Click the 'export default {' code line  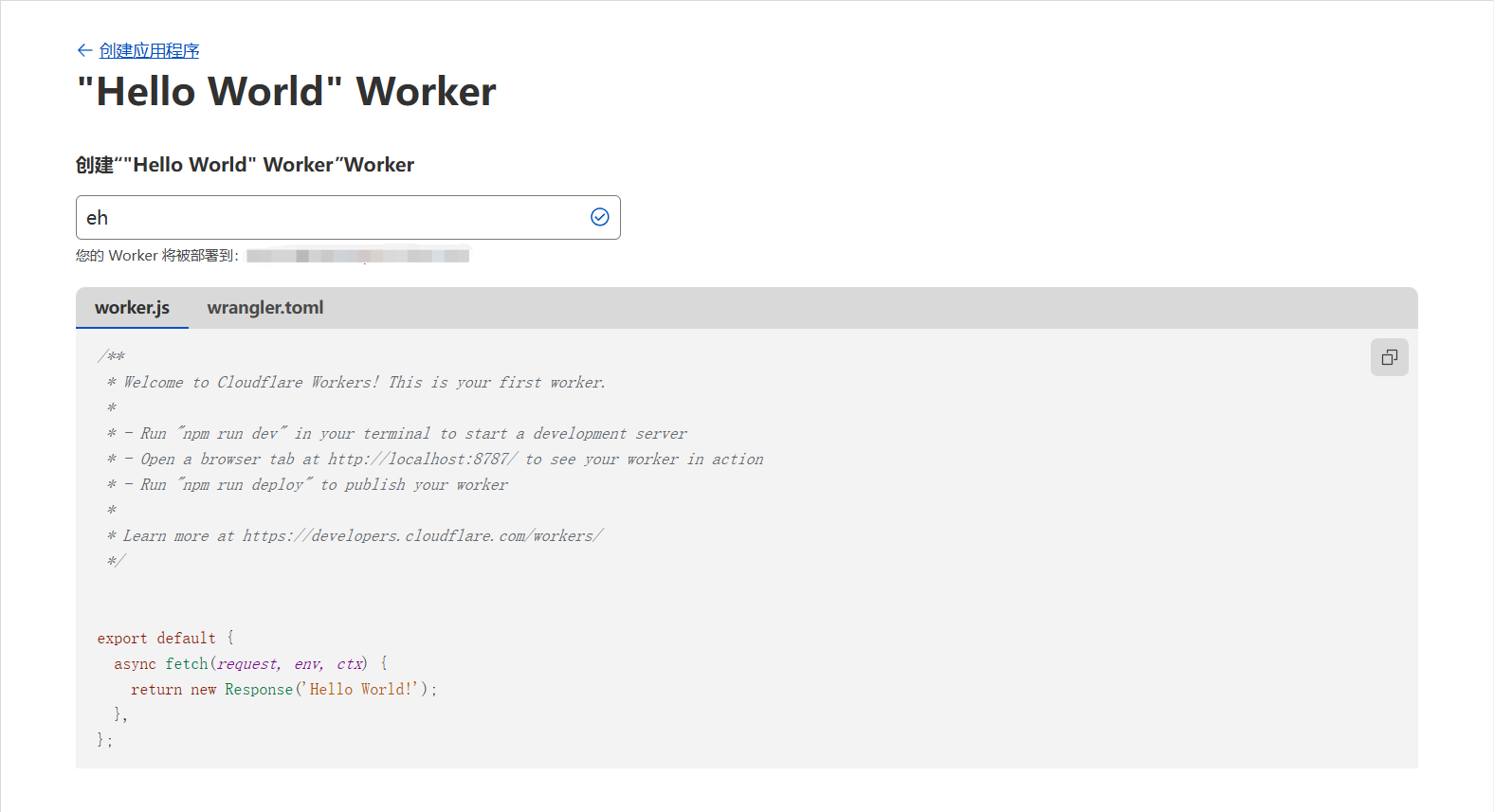pyautogui.click(x=165, y=639)
